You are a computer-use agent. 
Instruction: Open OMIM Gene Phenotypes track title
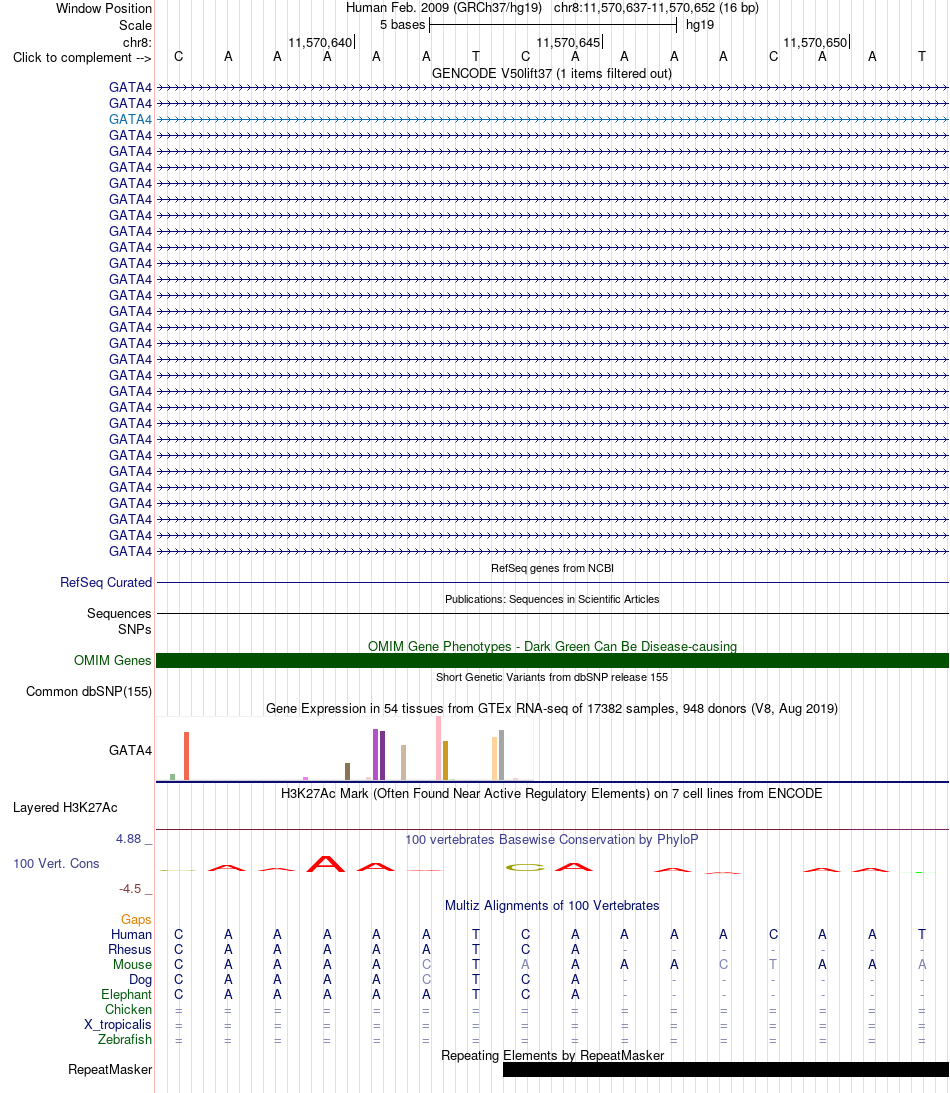[x=552, y=646]
